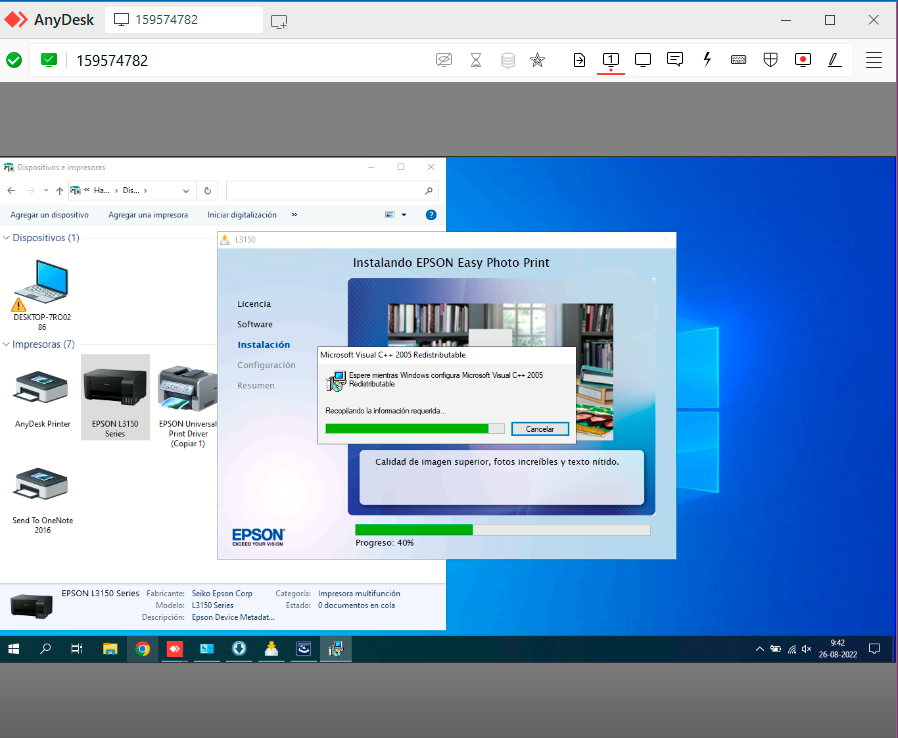Start session recording with record icon
898x738 pixels.
tap(803, 60)
